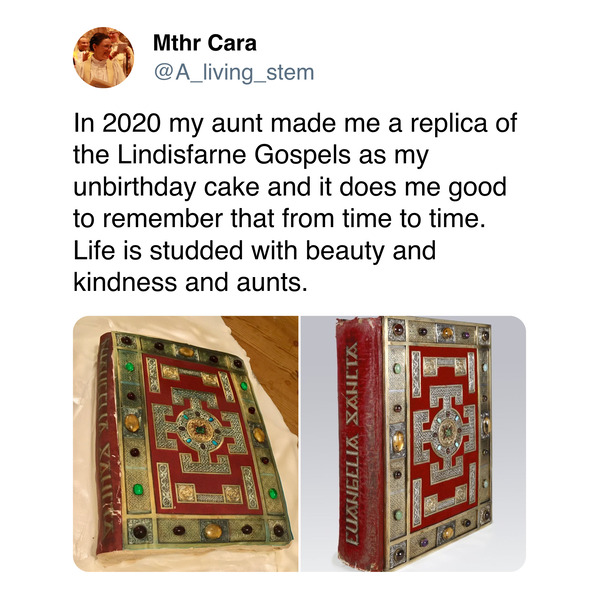Open the photo of the real Lindisfarne Gospels book

tap(413, 444)
